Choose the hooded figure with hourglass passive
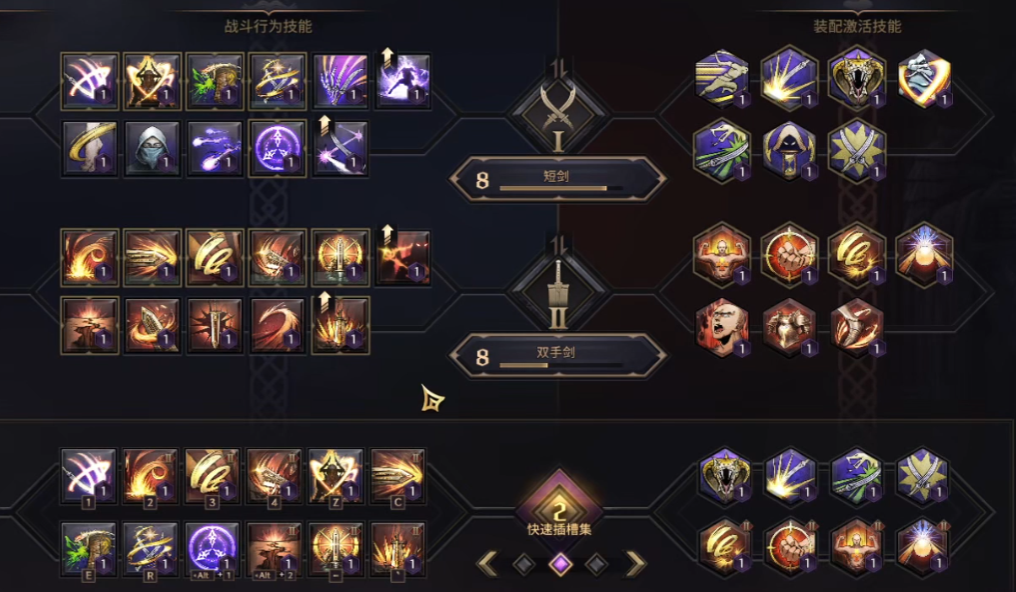This screenshot has height=592, width=1016. [789, 150]
